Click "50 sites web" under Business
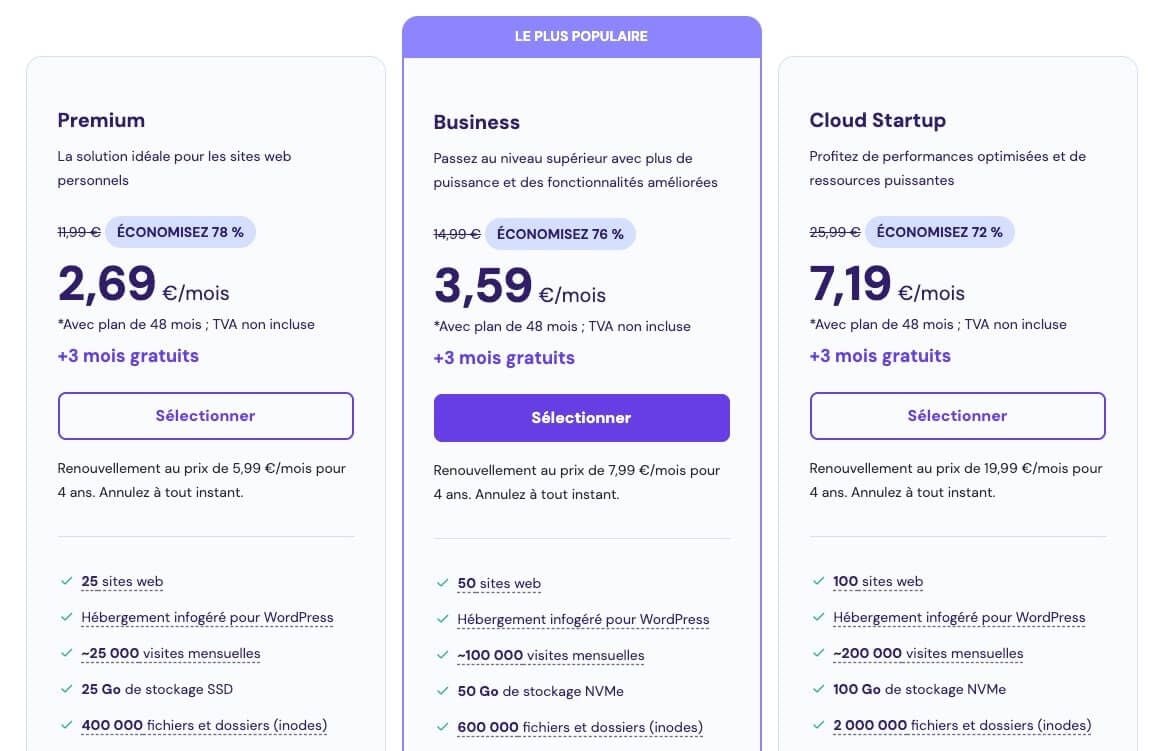 click(500, 583)
